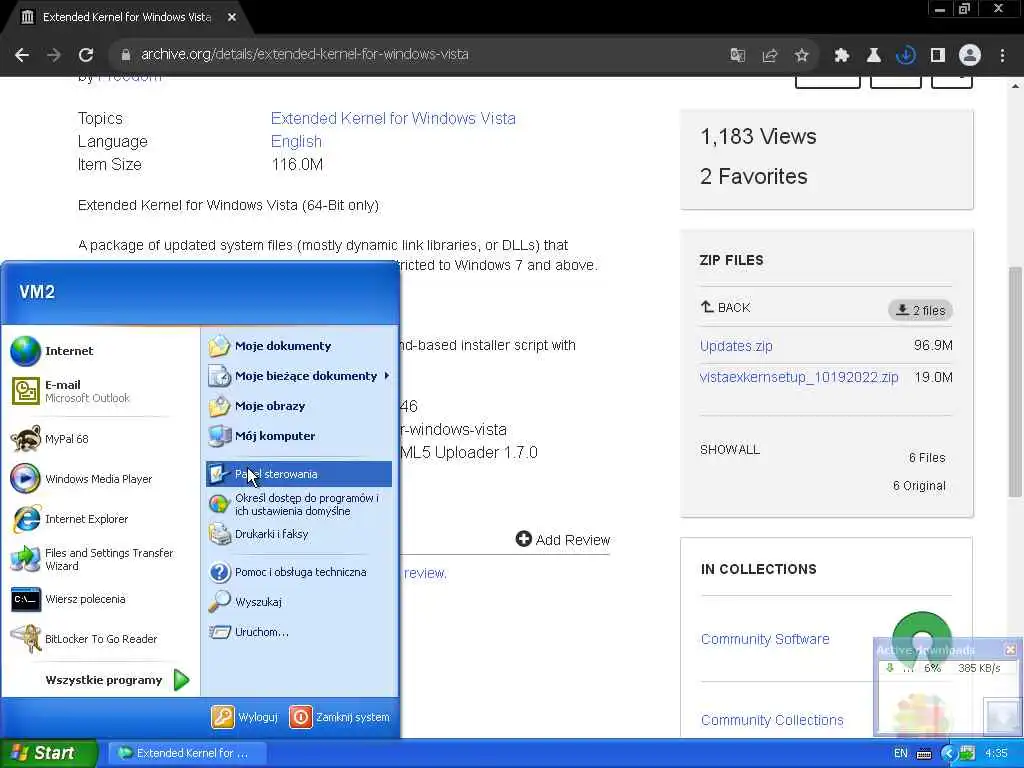Open Pomoc i obsługa techniczna
Screen dimensions: 1024x768
tap(298, 572)
